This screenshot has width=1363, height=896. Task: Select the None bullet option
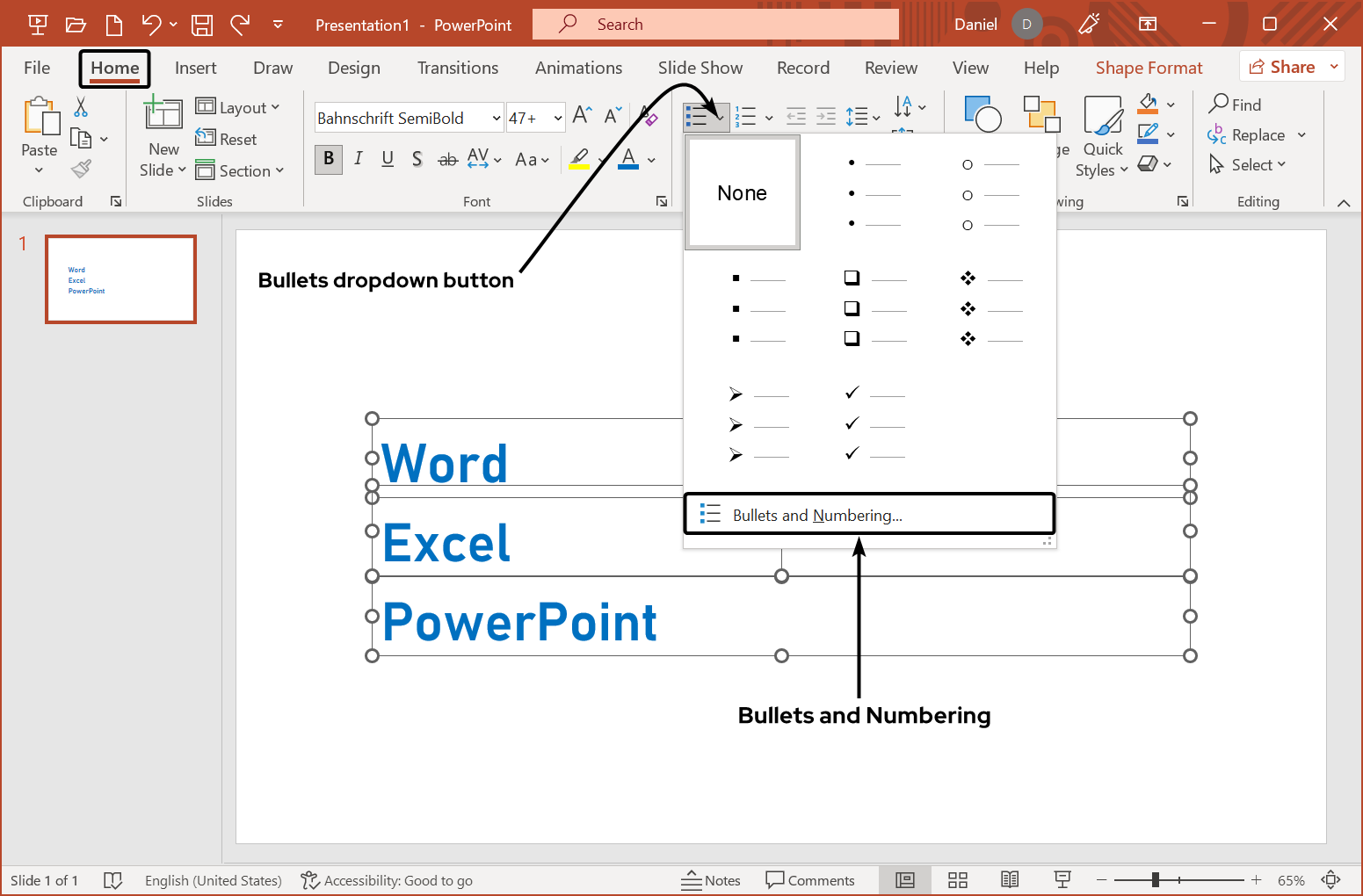pyautogui.click(x=743, y=193)
